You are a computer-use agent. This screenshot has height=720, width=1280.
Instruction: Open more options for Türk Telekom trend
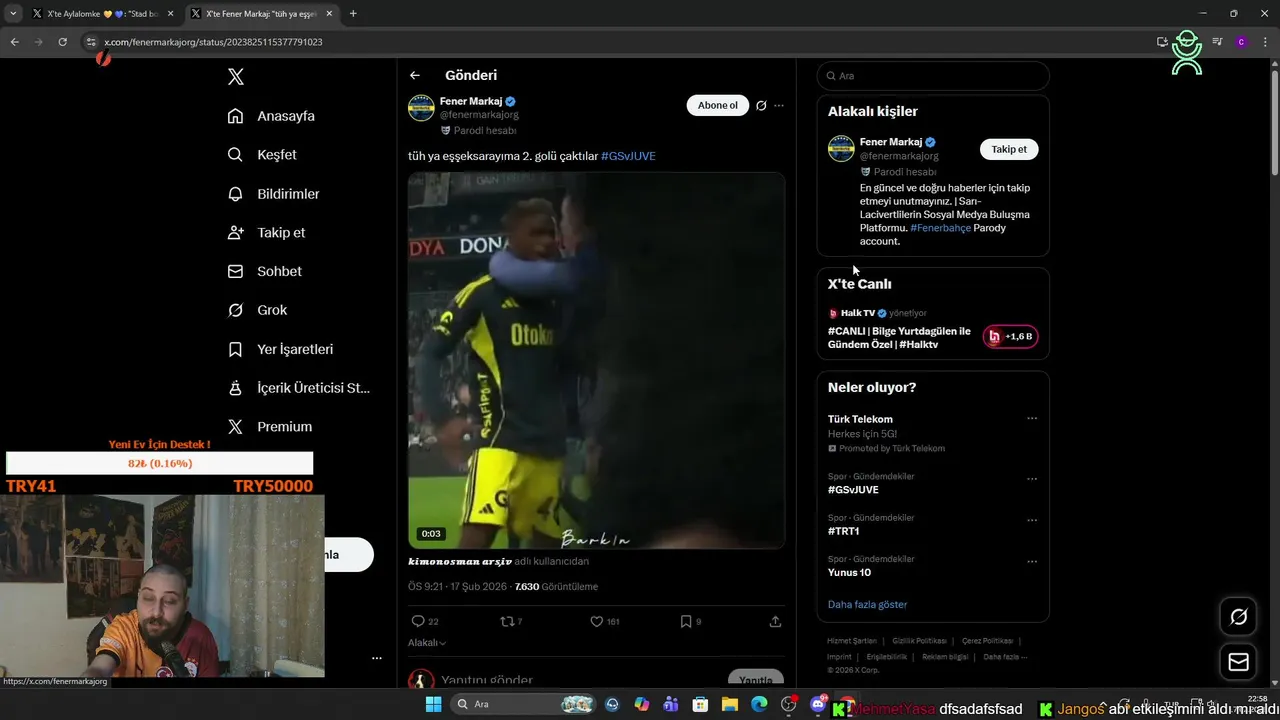coord(1032,419)
